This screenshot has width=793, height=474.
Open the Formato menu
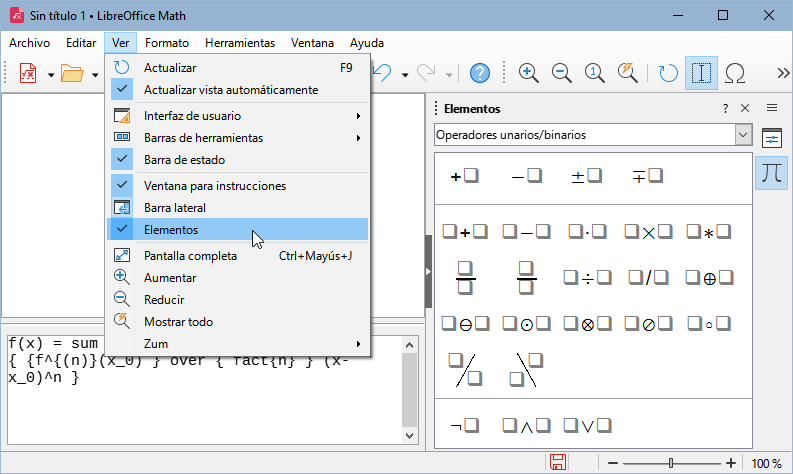pyautogui.click(x=167, y=43)
